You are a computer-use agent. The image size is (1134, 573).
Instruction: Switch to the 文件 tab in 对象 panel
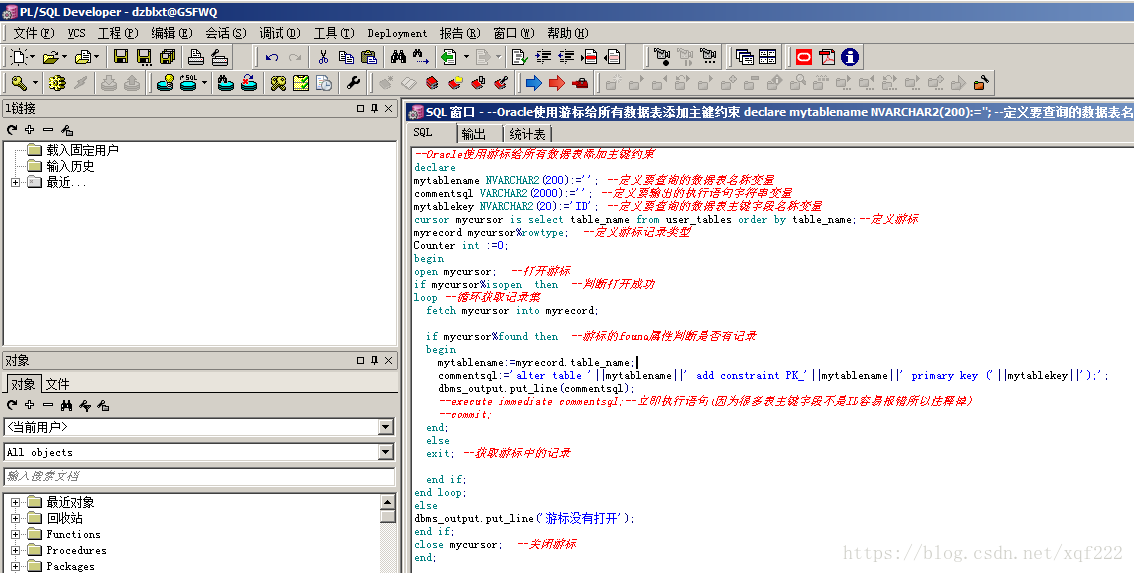pos(57,384)
